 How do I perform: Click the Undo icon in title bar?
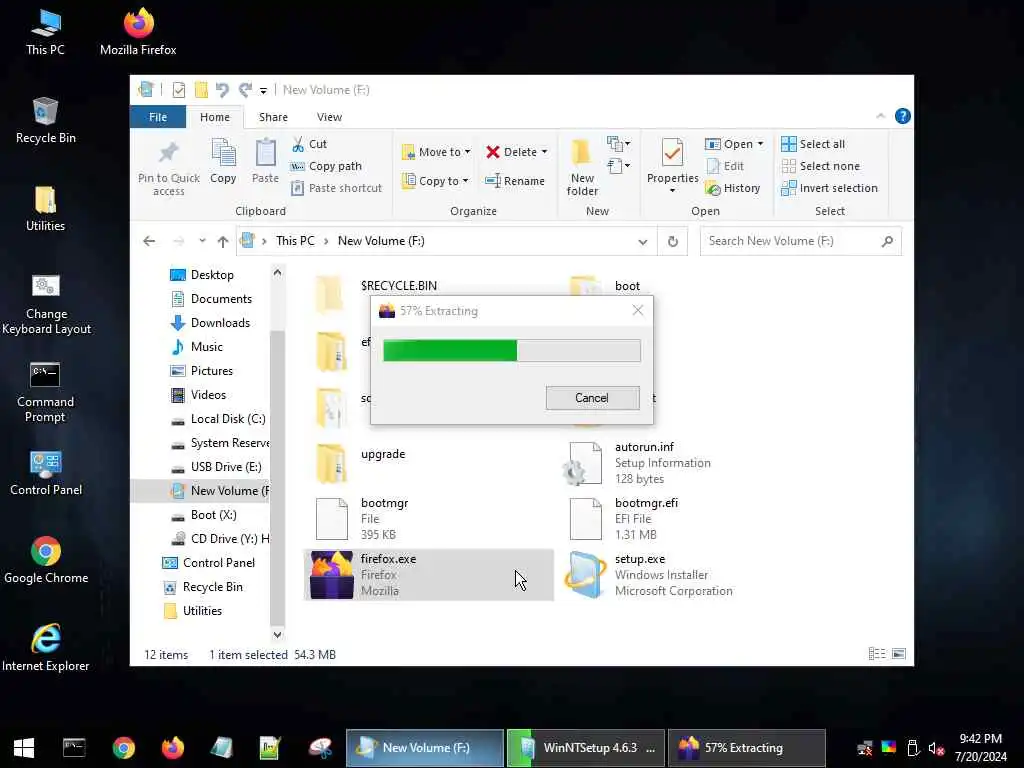(222, 90)
